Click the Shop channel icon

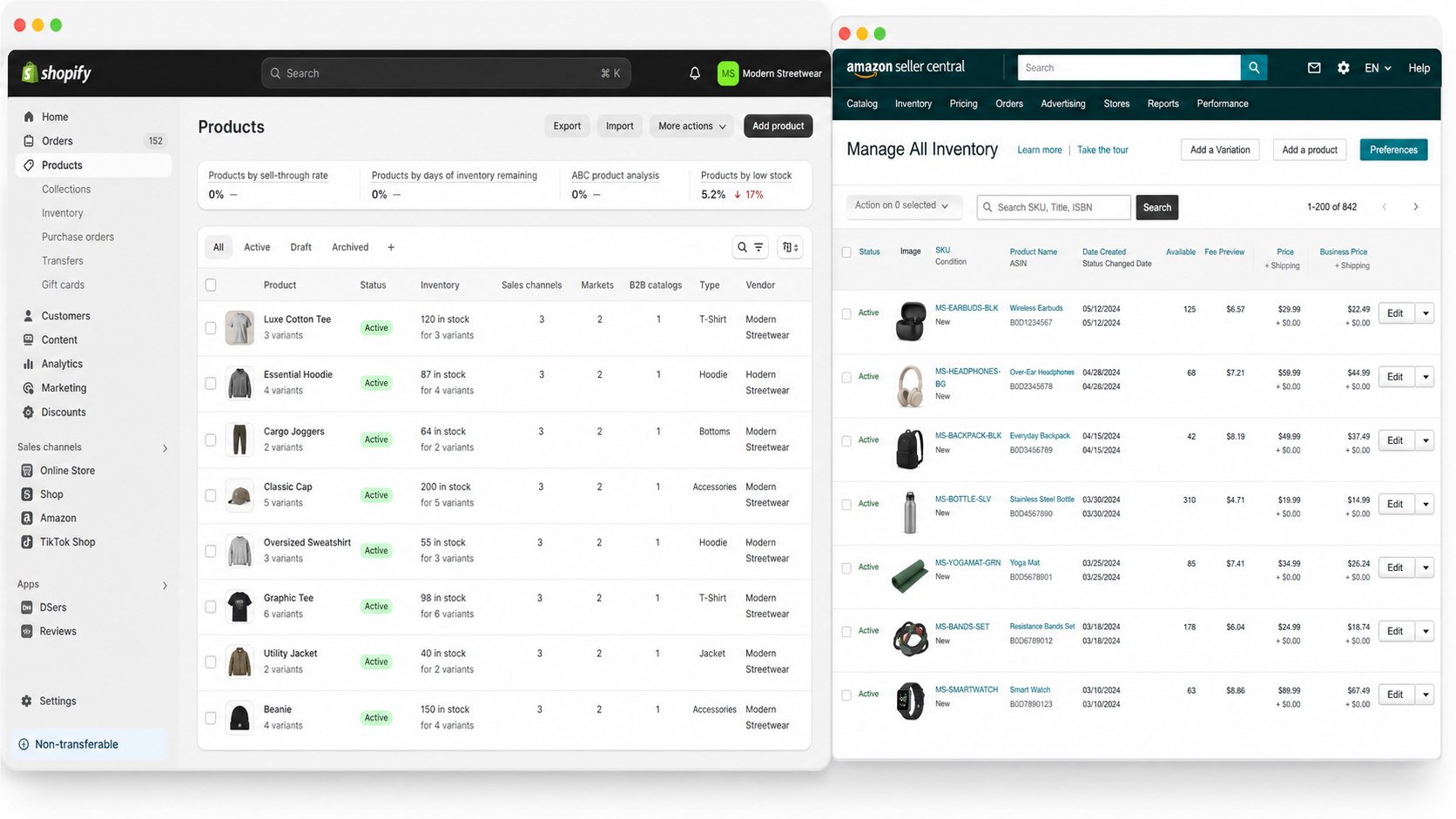tap(27, 494)
